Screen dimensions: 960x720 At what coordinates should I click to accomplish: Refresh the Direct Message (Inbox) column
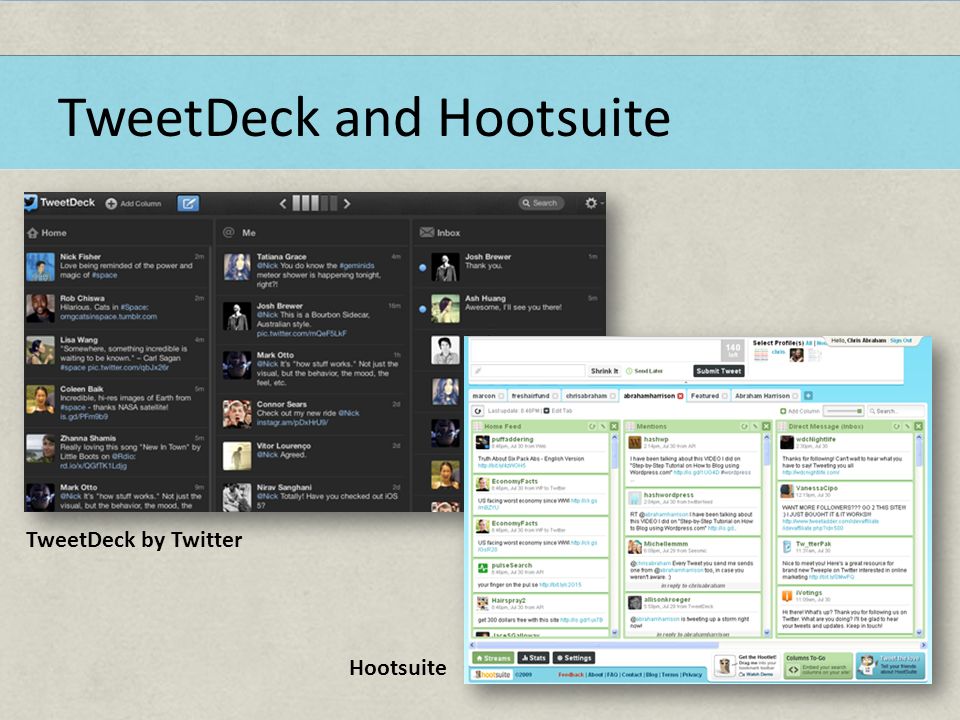[x=896, y=426]
